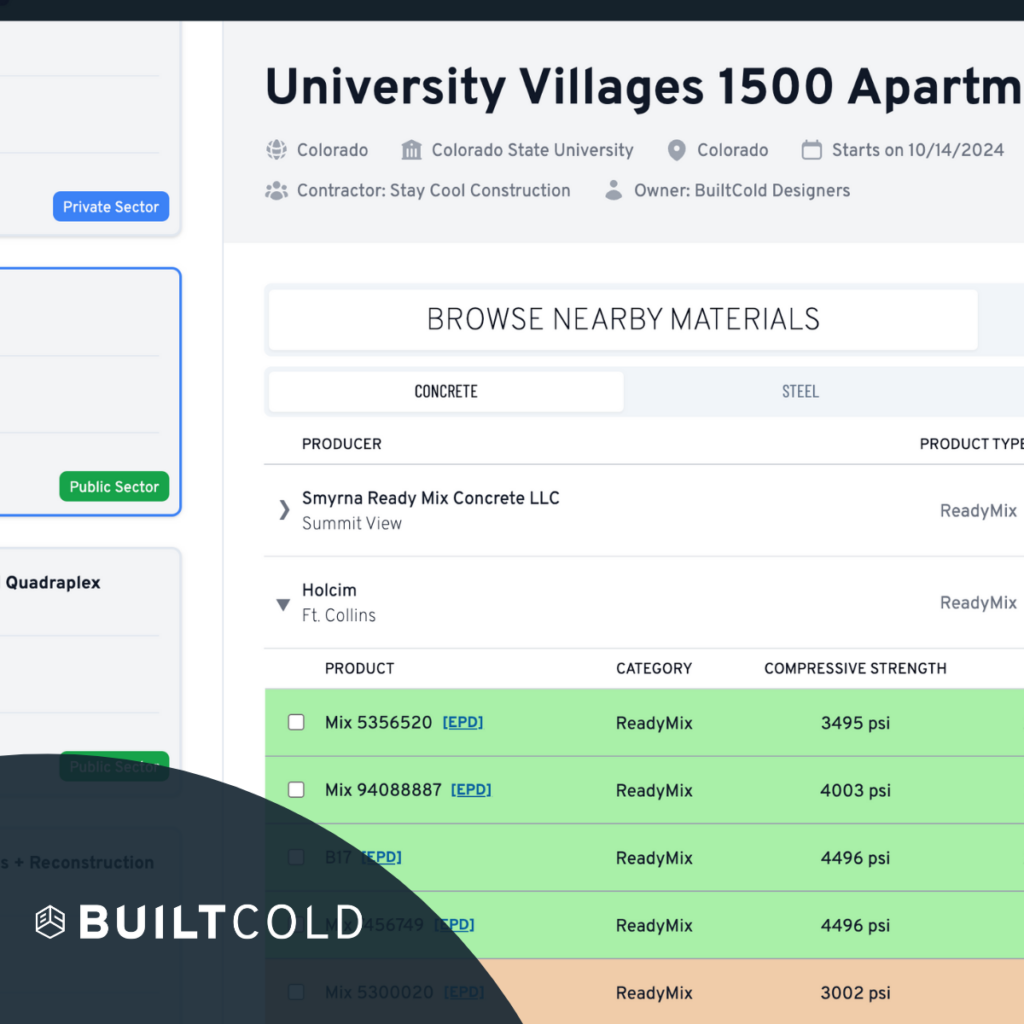Click the 3495 psi strength value
Viewport: 1024px width, 1024px height.
[856, 723]
